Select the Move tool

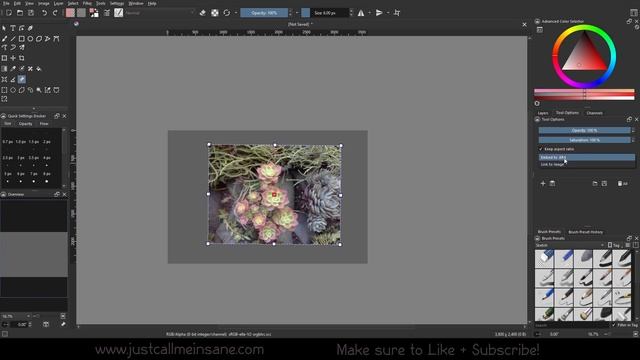pyautogui.click(x=13, y=58)
